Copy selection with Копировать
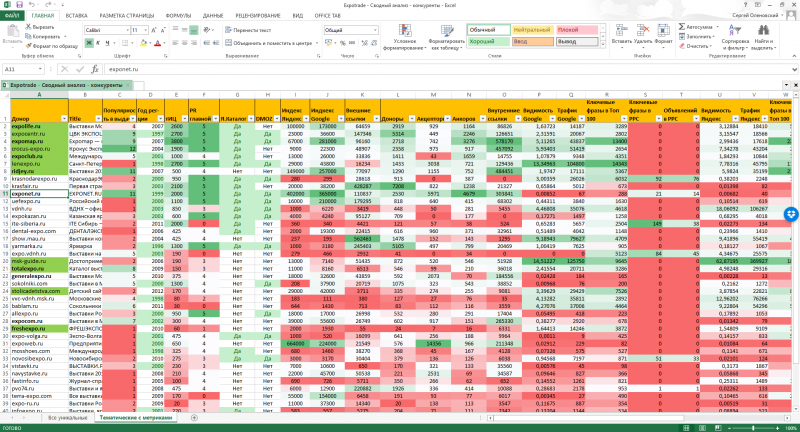 (43, 37)
